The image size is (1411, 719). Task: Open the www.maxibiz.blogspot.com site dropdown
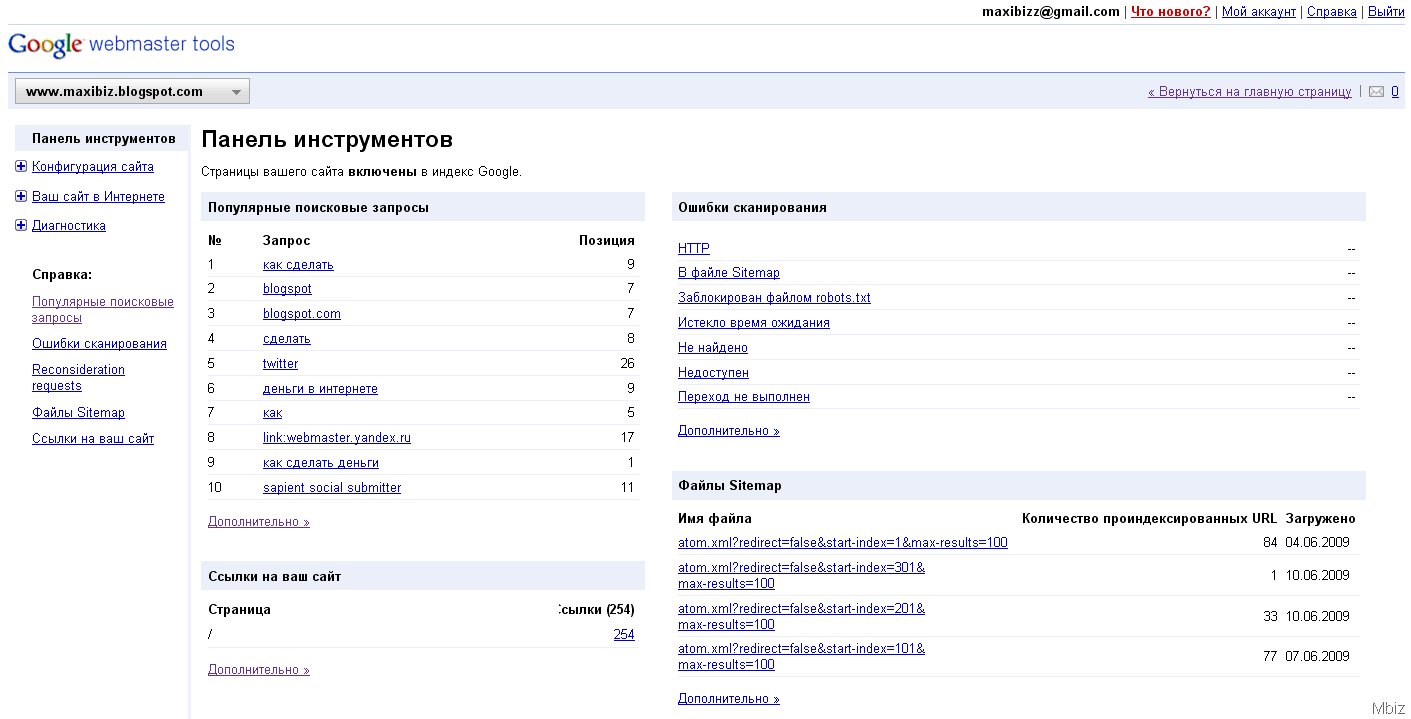(132, 92)
